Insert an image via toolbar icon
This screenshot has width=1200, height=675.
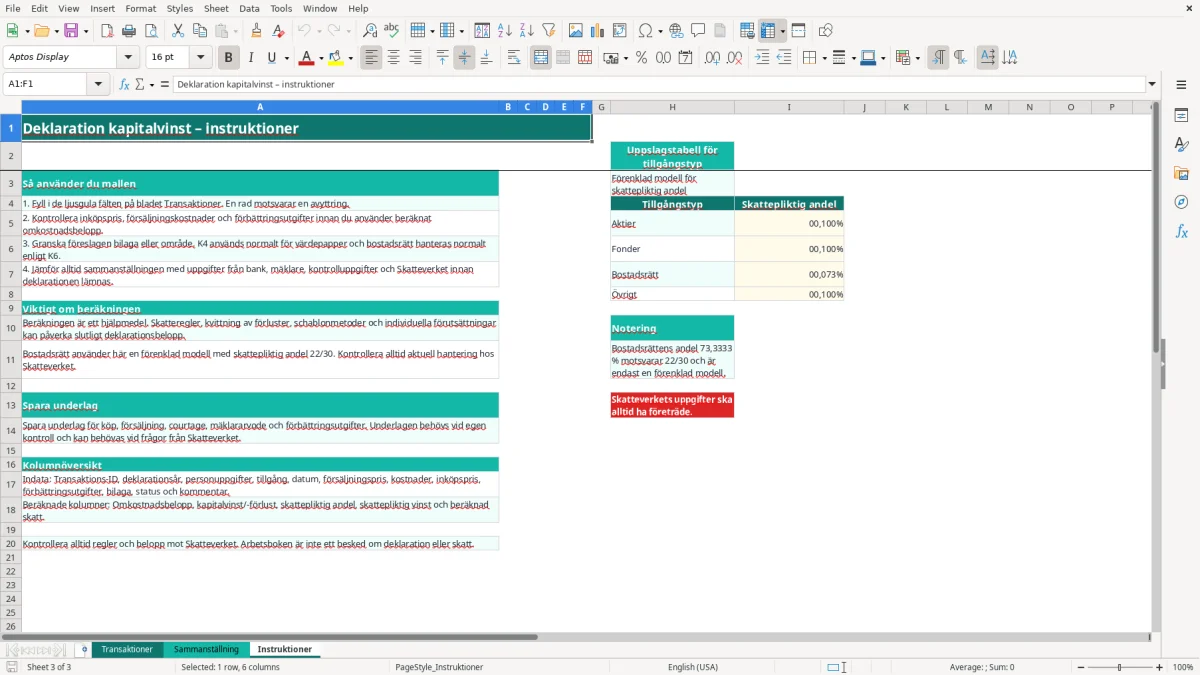(x=576, y=31)
